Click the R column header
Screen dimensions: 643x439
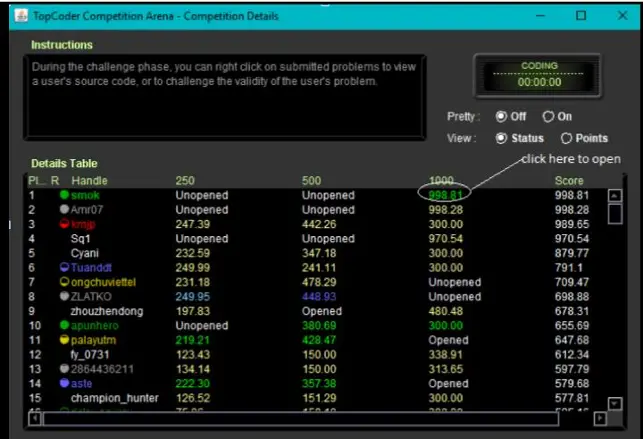click(55, 181)
